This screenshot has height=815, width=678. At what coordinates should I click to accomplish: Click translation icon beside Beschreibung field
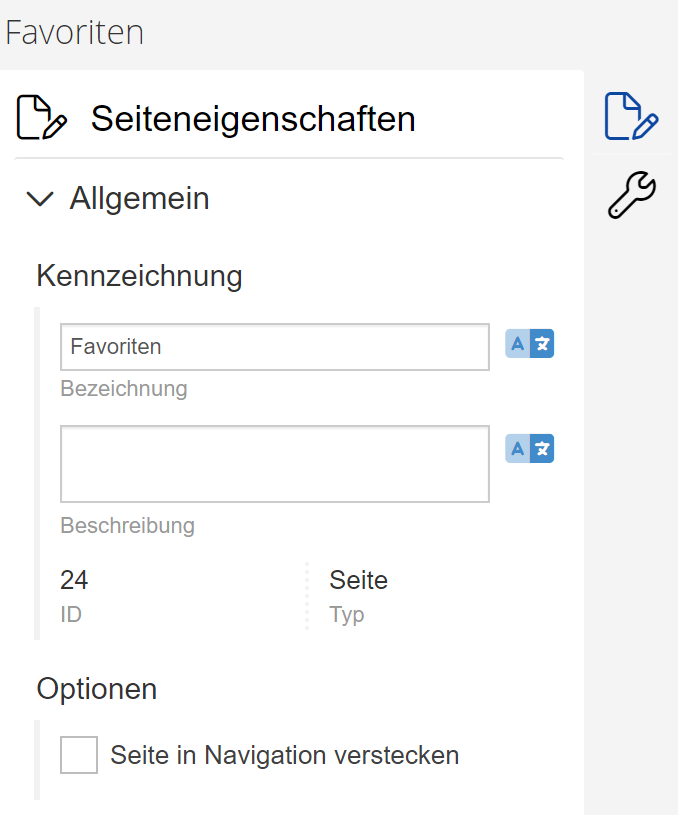coord(529,449)
